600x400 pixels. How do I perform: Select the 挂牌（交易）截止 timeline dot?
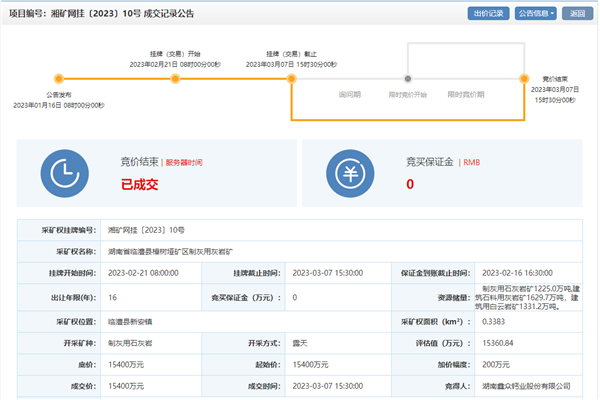(291, 77)
